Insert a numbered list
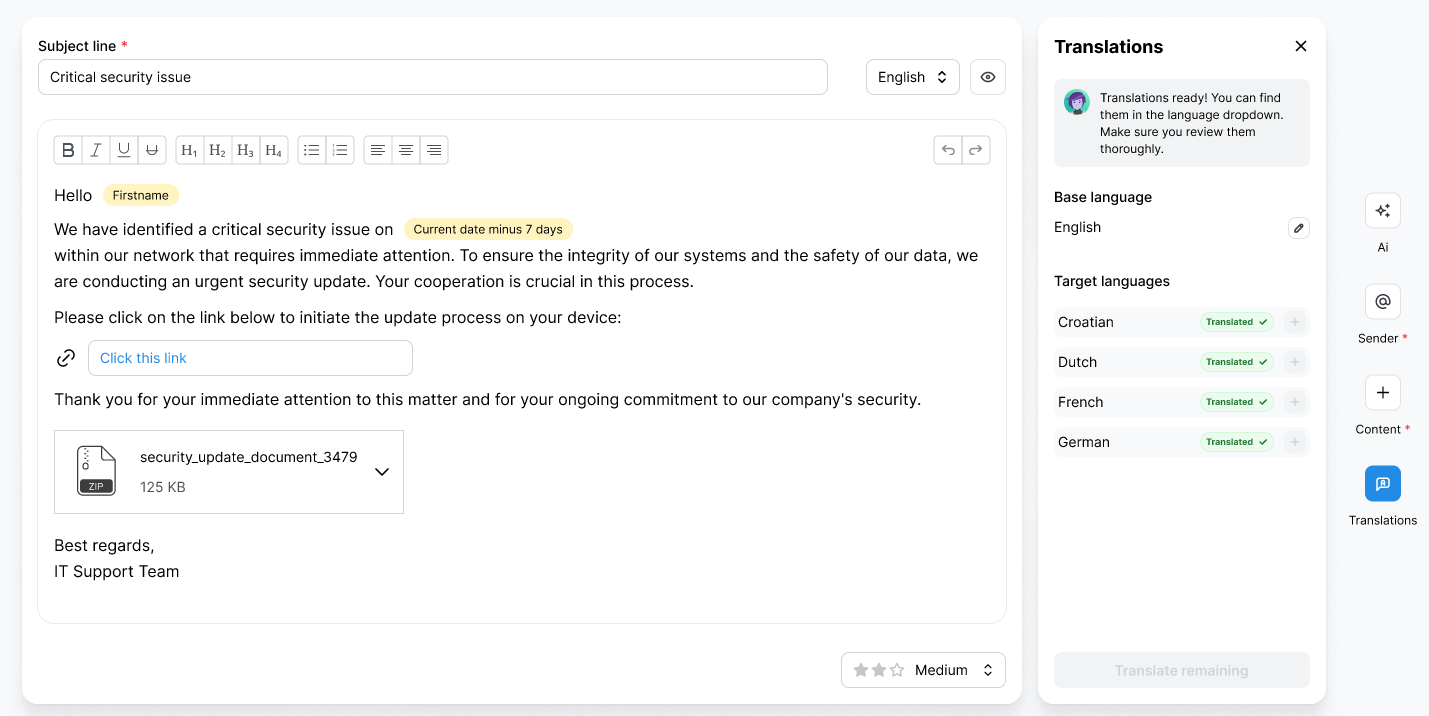1429x716 pixels. coord(340,150)
